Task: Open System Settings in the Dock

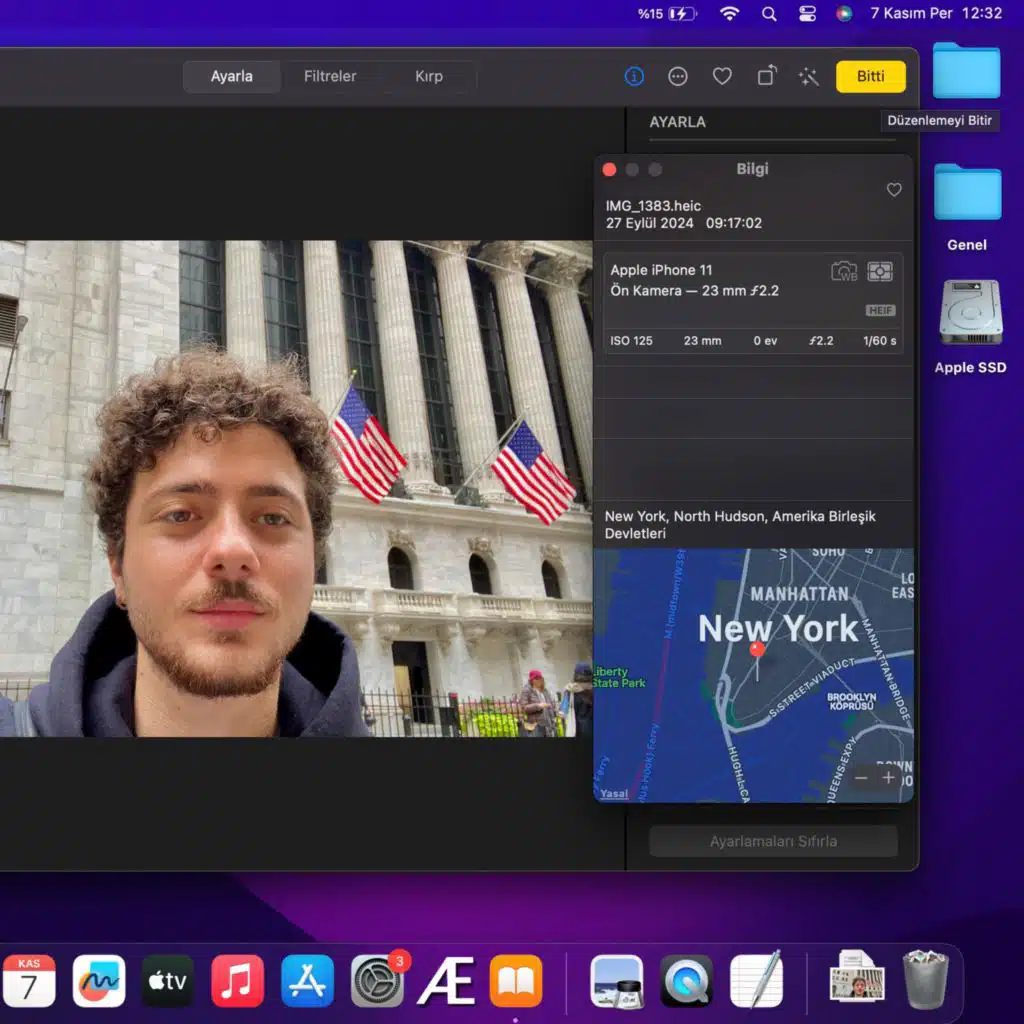Action: click(x=377, y=981)
